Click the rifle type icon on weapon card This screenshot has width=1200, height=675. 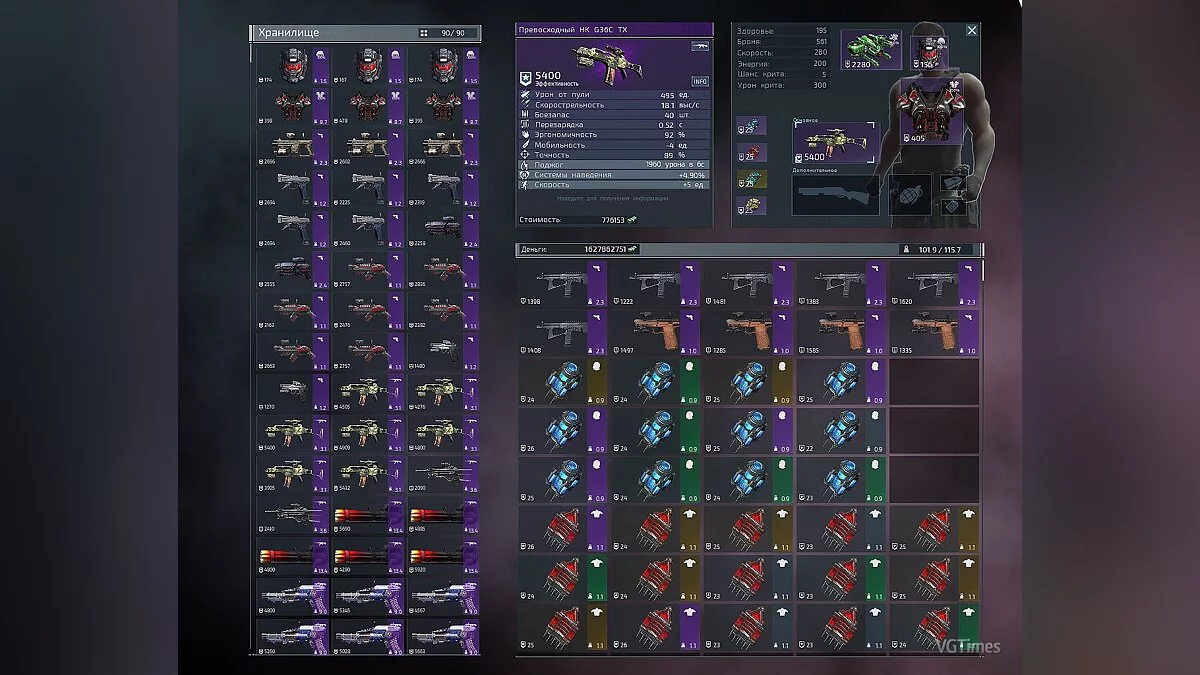699,46
